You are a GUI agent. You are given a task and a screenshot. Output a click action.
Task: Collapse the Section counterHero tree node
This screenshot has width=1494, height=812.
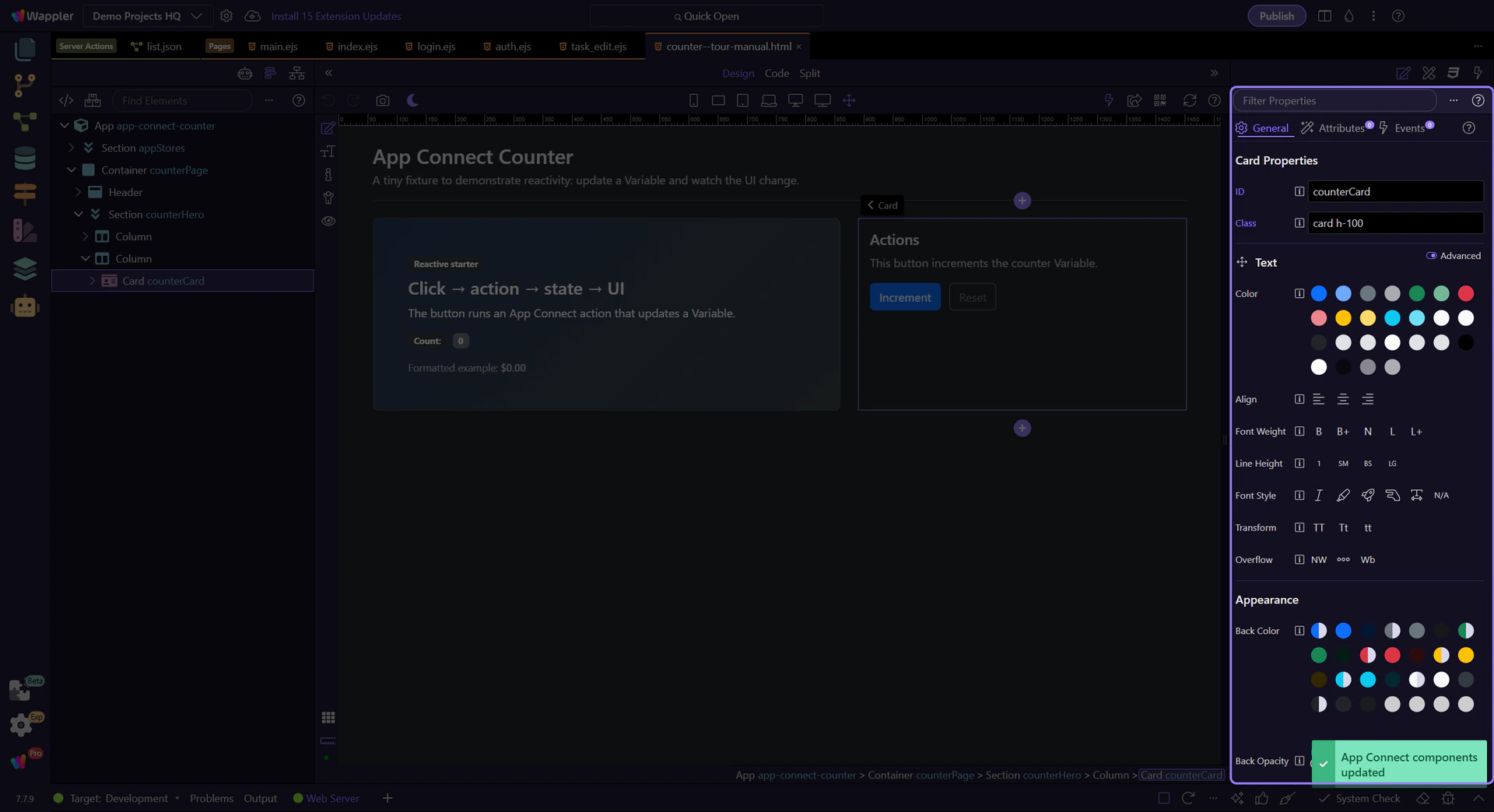pyautogui.click(x=79, y=214)
